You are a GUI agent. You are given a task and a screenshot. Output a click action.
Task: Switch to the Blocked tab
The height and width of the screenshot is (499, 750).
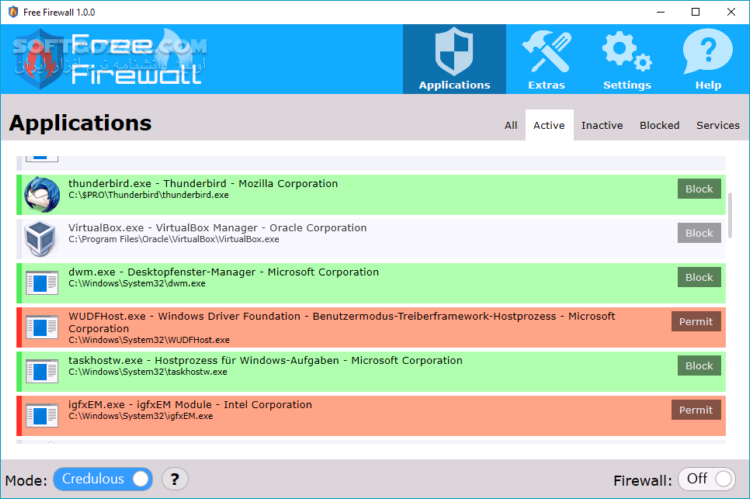tap(659, 125)
